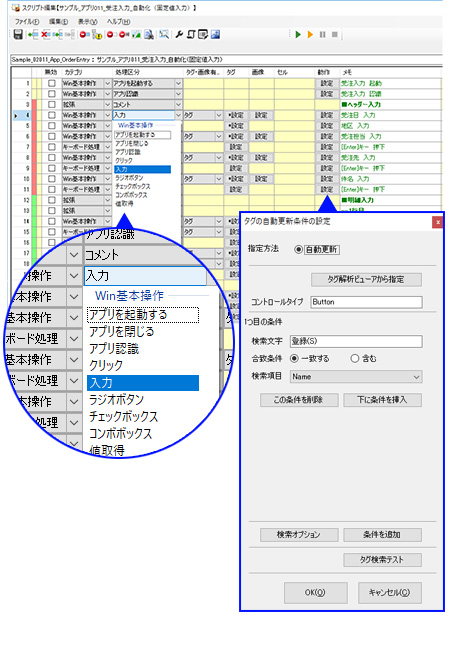Click the blue picture toolbar icon
Image resolution: width=450 pixels, height=650 pixels.
click(215, 34)
